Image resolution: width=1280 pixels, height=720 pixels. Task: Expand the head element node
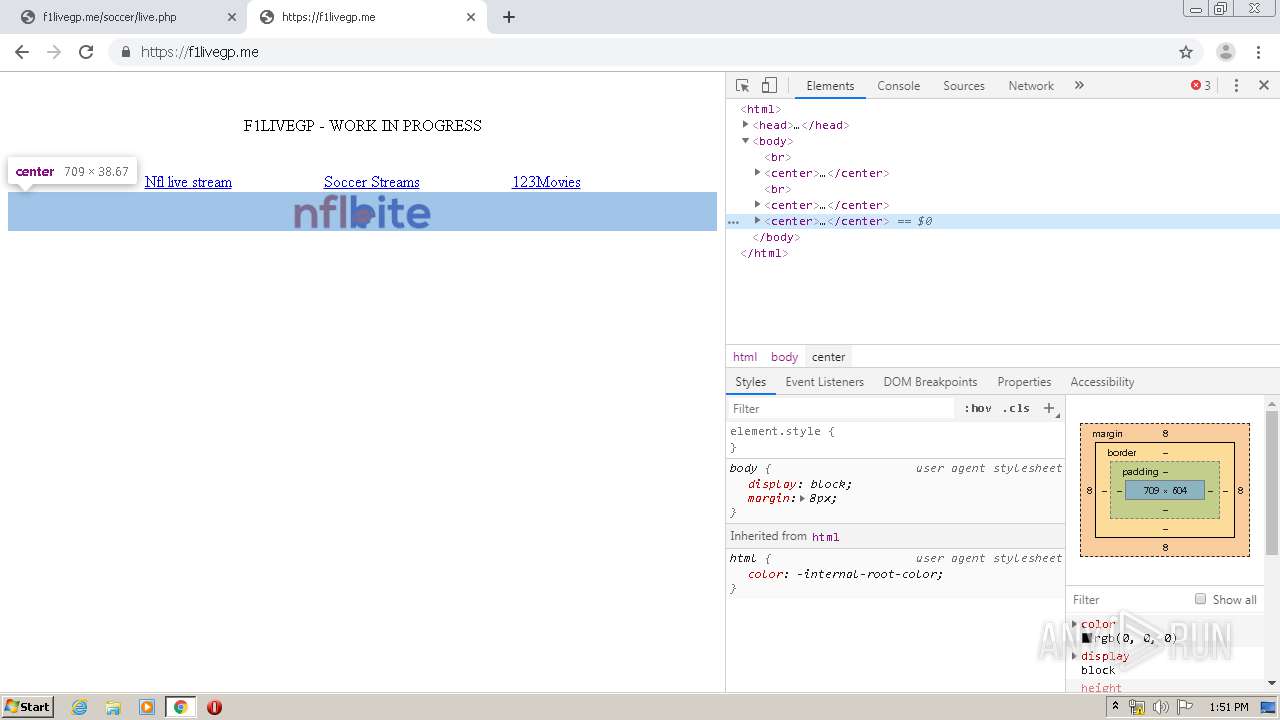(x=746, y=125)
